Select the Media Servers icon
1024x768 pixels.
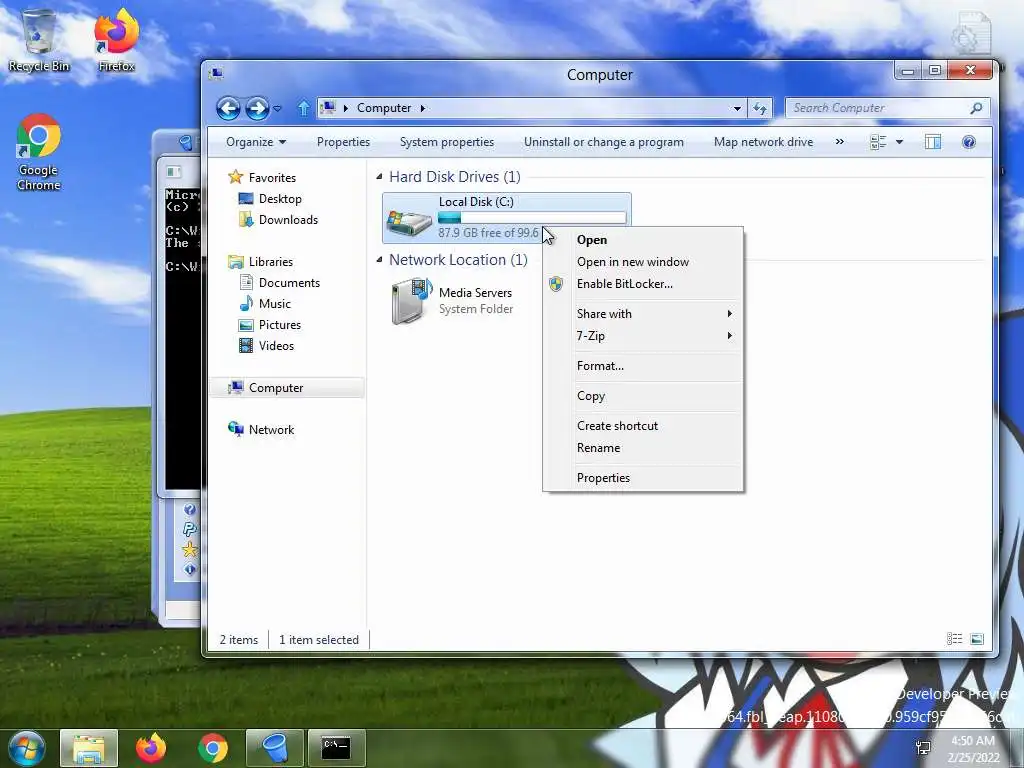click(x=412, y=300)
